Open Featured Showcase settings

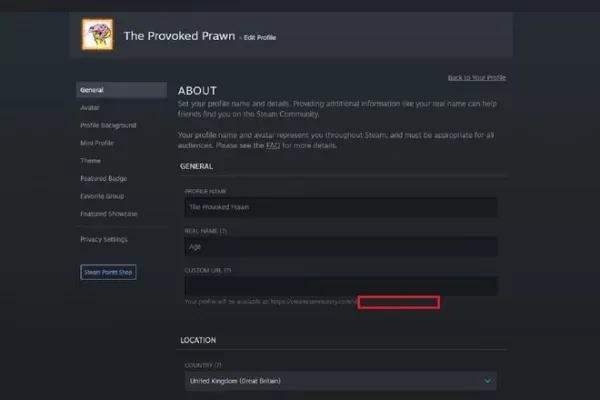[109, 214]
